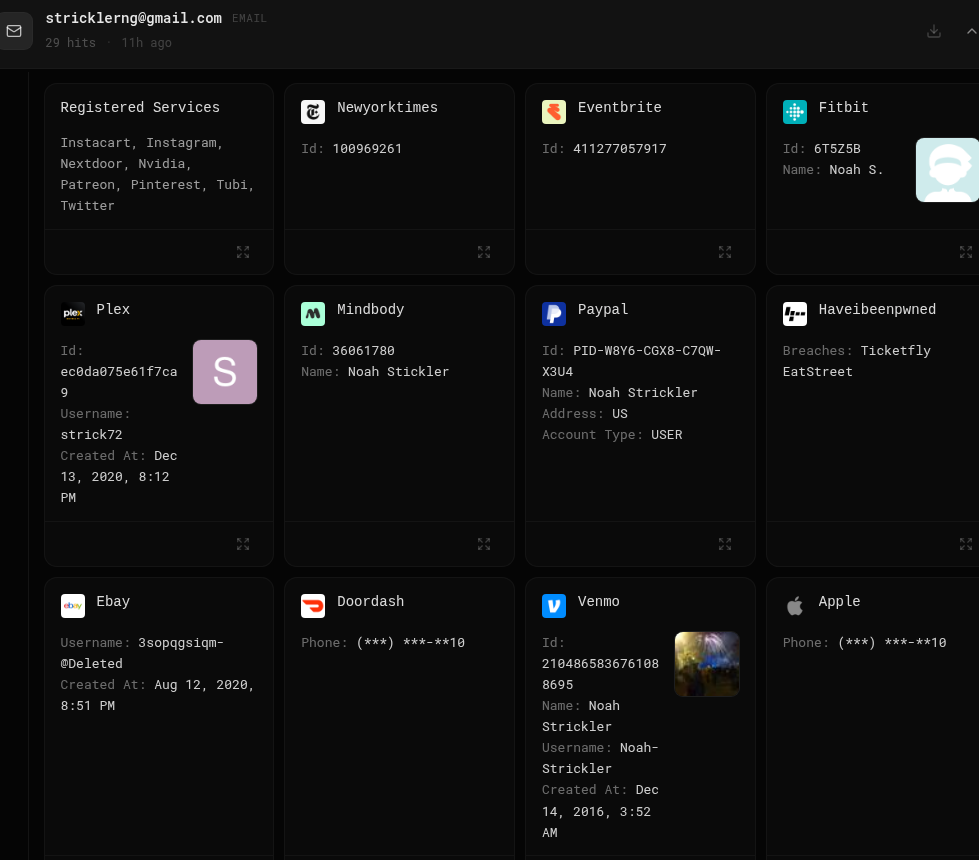Download results for stricklerng@gmail.com
Screen dimensions: 979x860
point(933,31)
